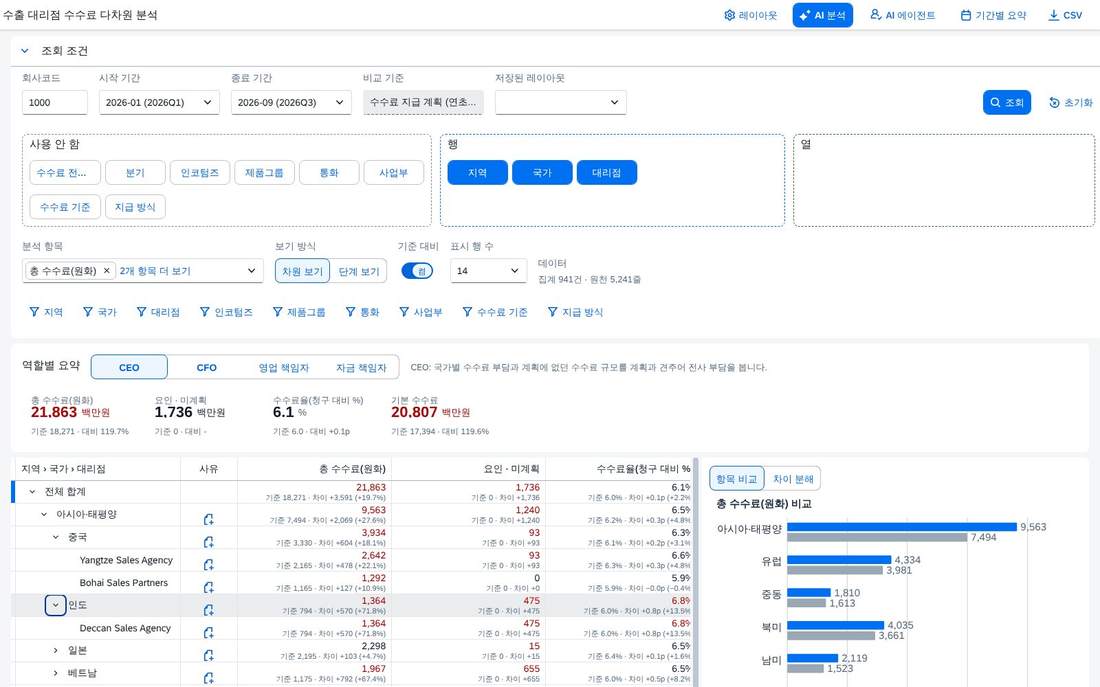This screenshot has width=1100, height=687.
Task: Collapse the 전체 합계 row
Action: [x=32, y=492]
